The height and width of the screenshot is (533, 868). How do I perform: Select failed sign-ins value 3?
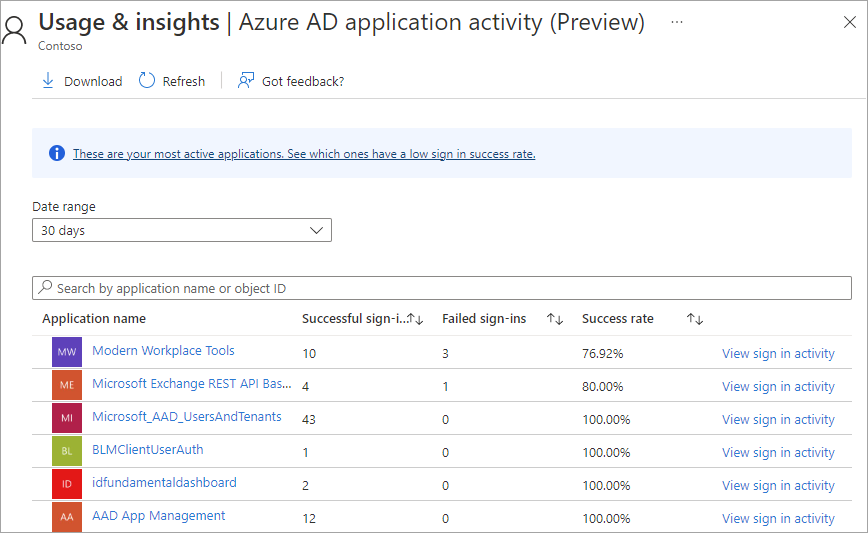[x=445, y=354]
